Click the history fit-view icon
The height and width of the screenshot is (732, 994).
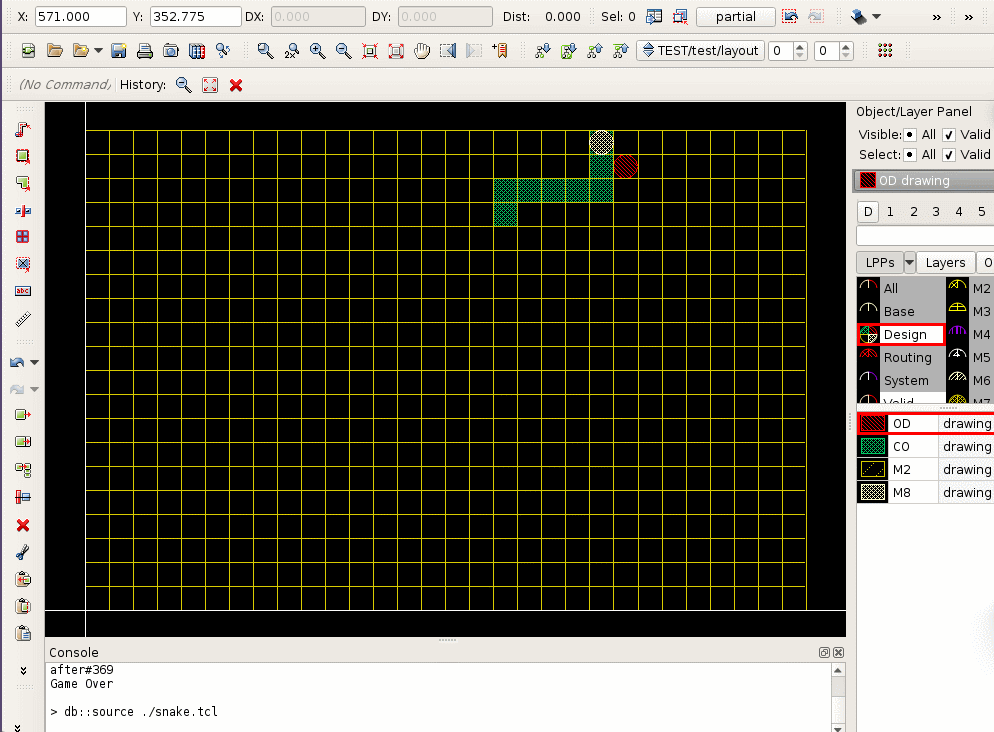[x=210, y=85]
